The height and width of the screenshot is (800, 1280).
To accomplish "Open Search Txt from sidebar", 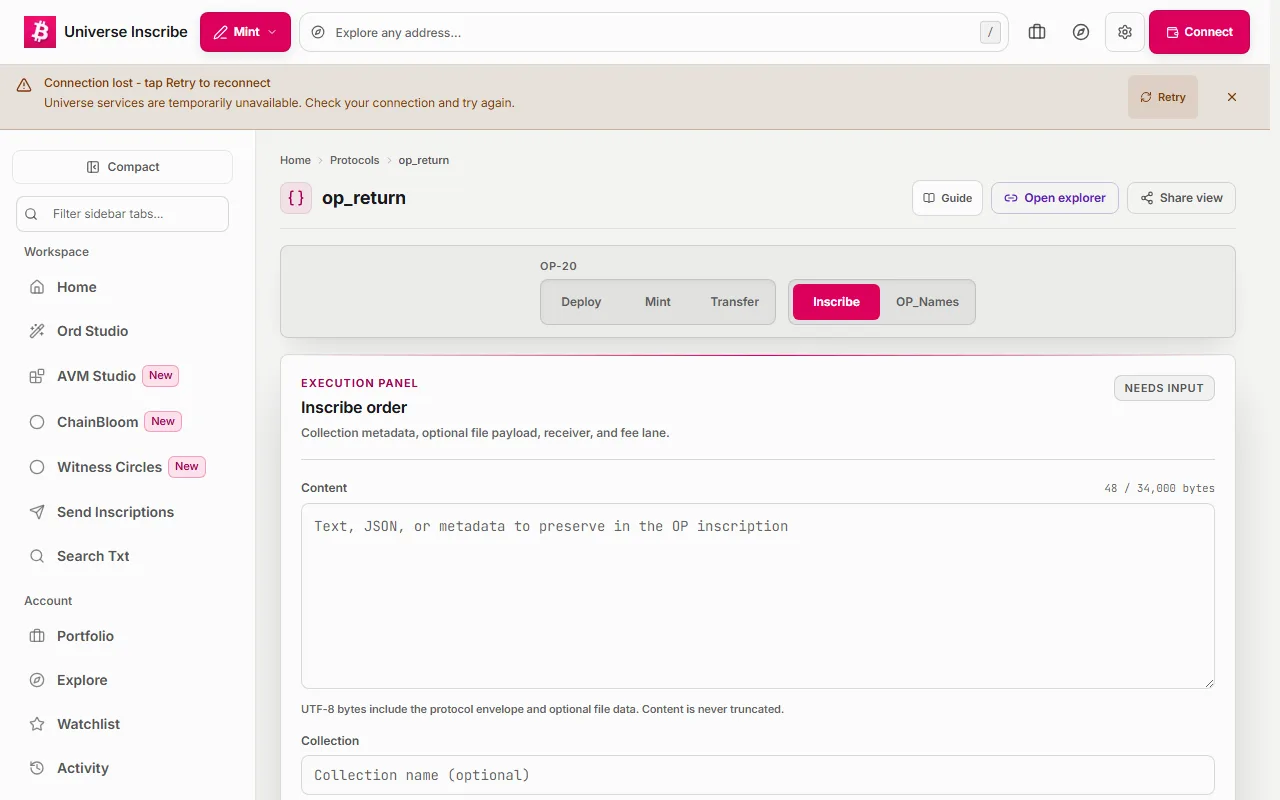I will click(122, 556).
